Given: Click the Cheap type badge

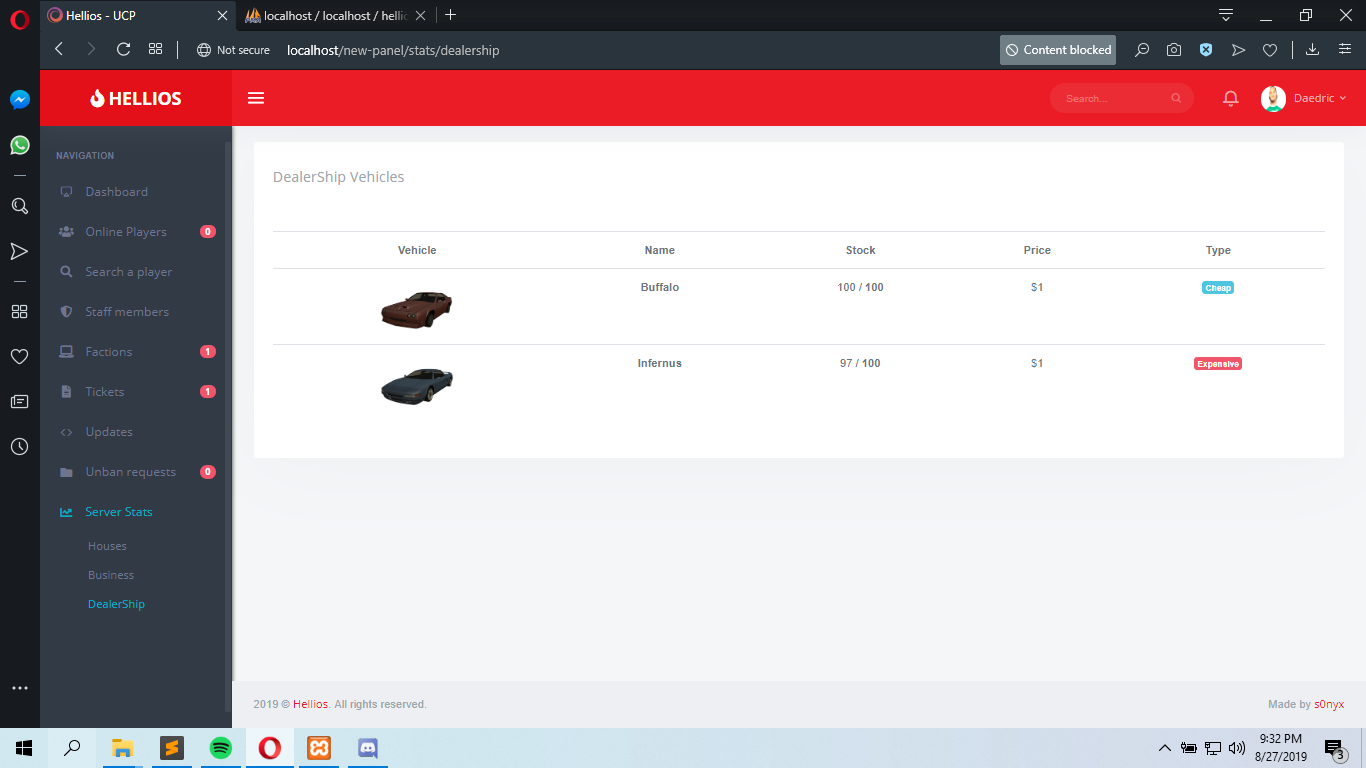Looking at the screenshot, I should [1218, 288].
